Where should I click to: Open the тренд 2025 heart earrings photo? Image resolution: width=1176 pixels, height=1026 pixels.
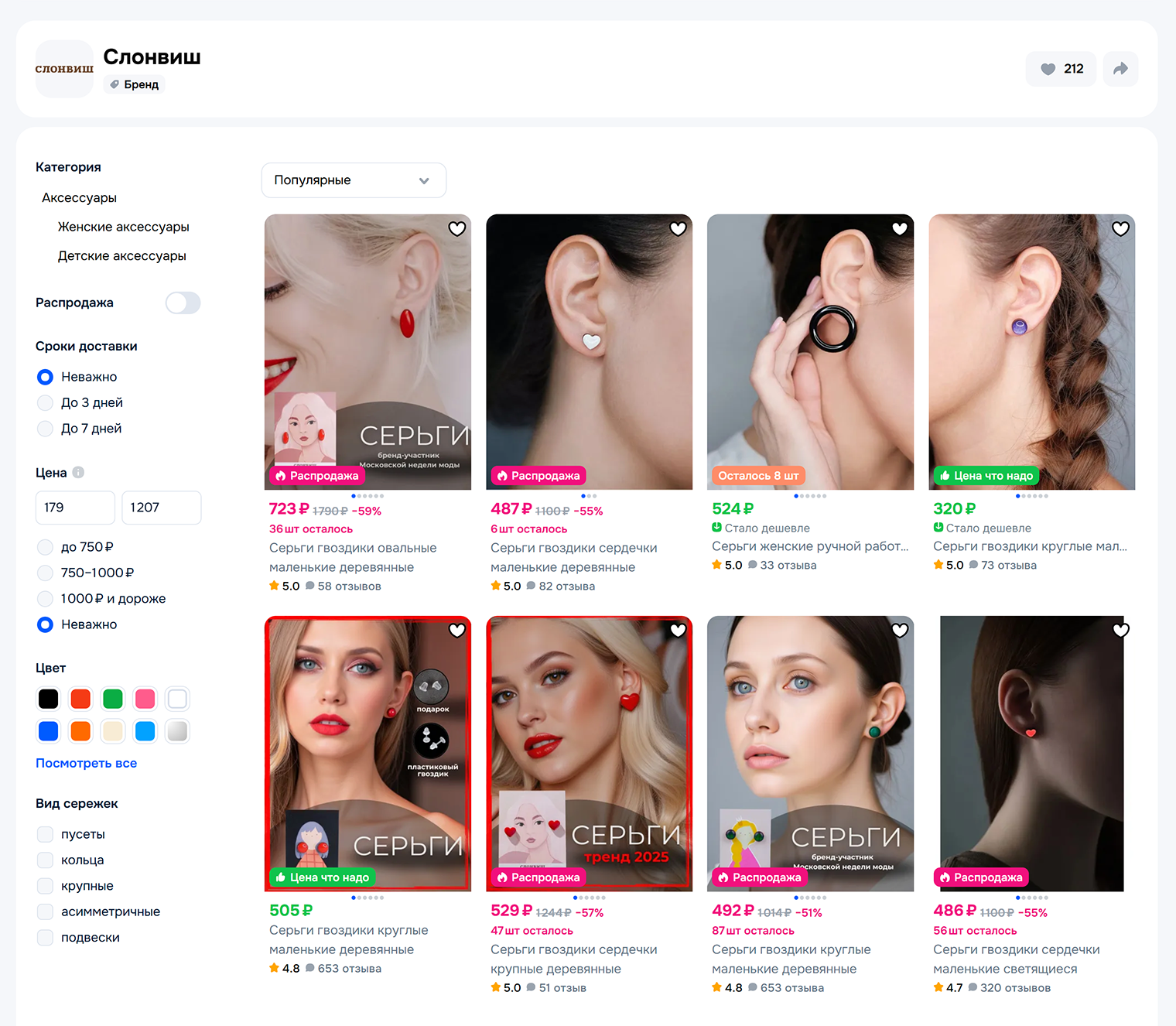click(589, 754)
